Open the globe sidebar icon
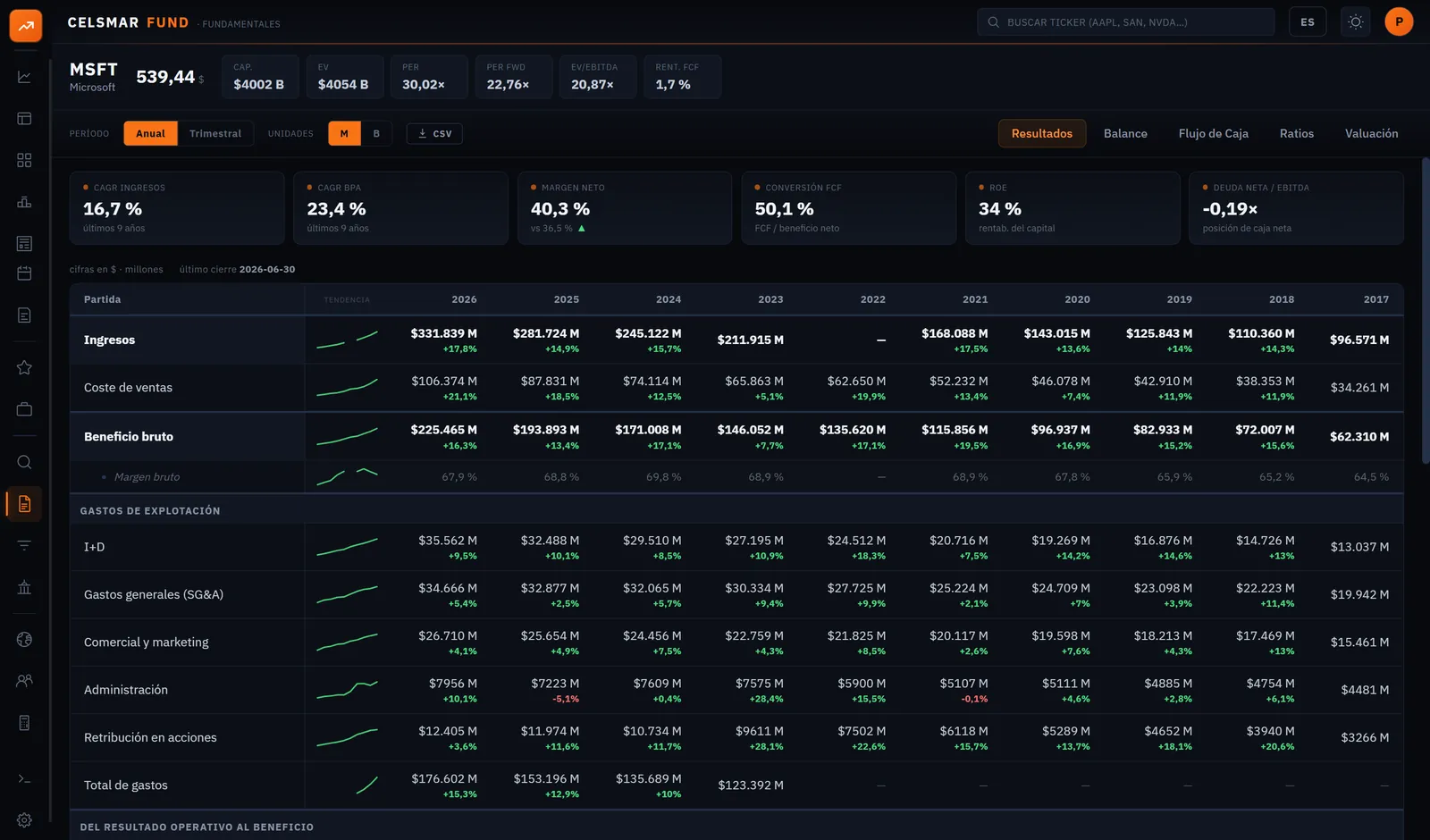 24,640
